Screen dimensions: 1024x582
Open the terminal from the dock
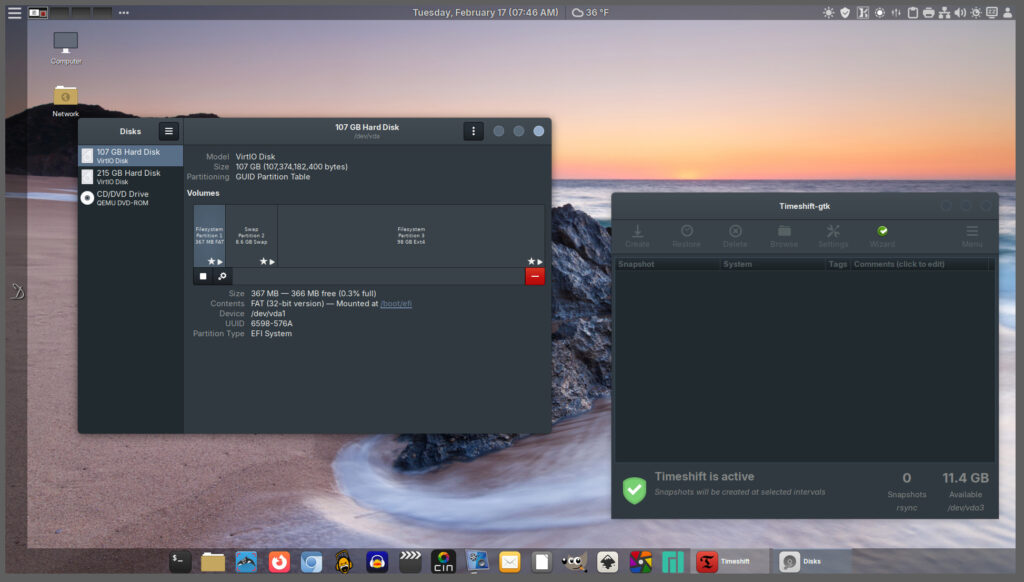pyautogui.click(x=180, y=562)
